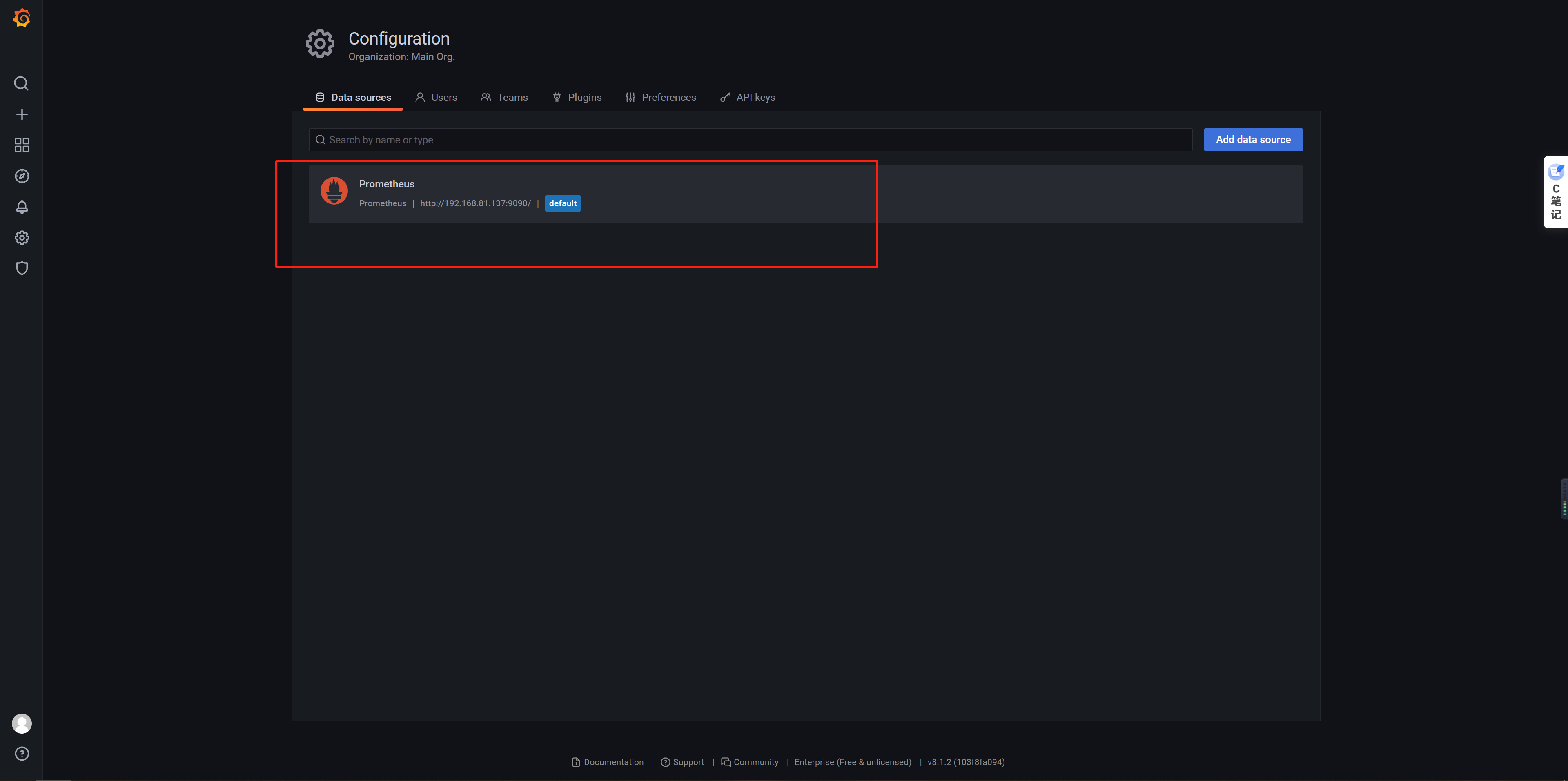Click the Grafana logo home icon
This screenshot has height=781, width=1568.
[22, 18]
